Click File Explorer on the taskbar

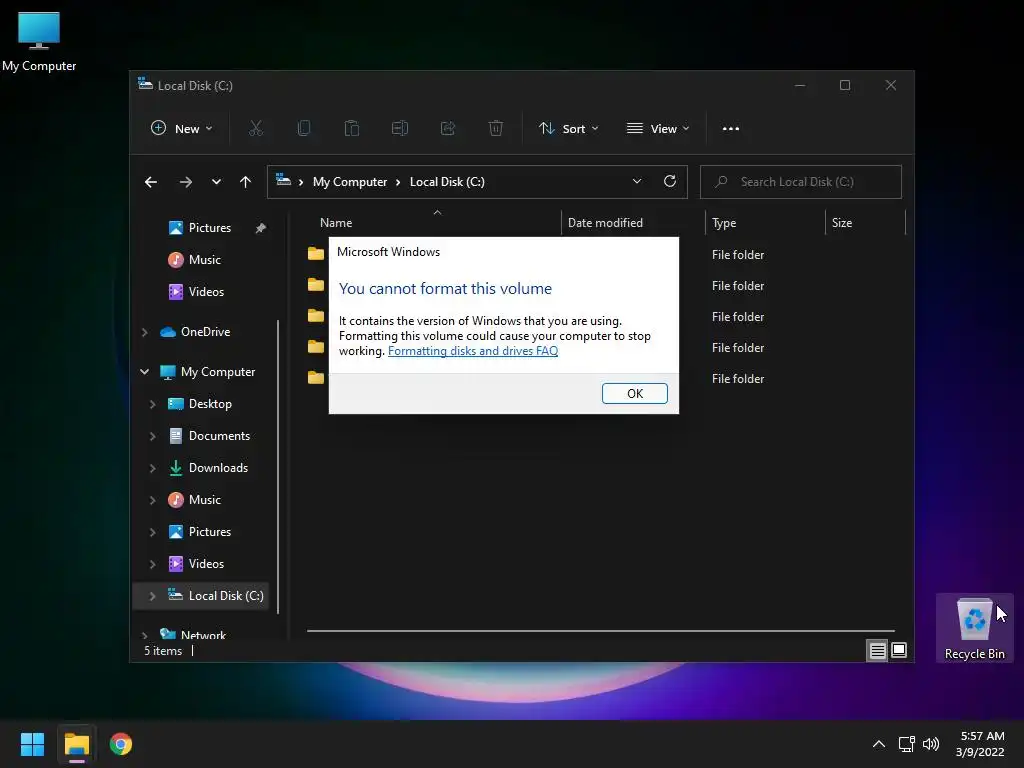(x=76, y=744)
